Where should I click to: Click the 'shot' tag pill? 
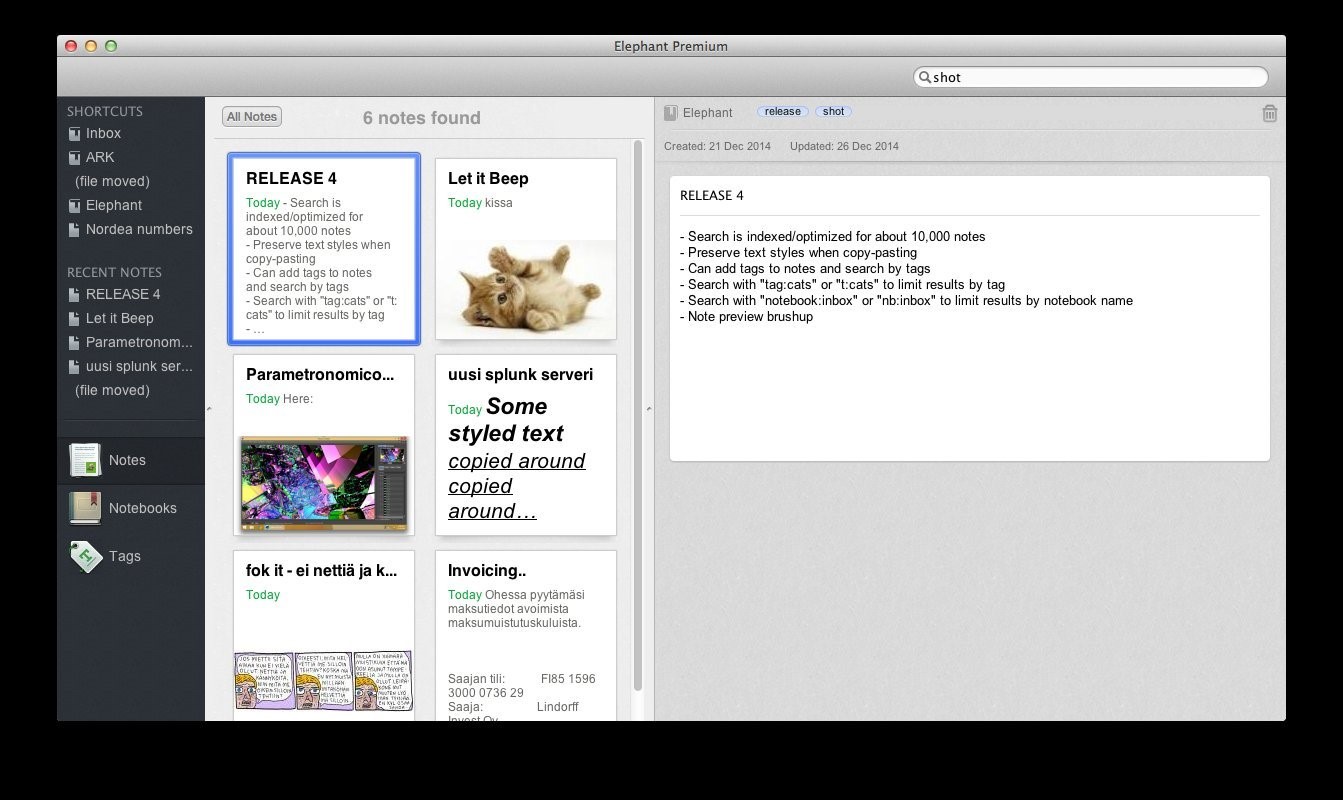point(833,112)
